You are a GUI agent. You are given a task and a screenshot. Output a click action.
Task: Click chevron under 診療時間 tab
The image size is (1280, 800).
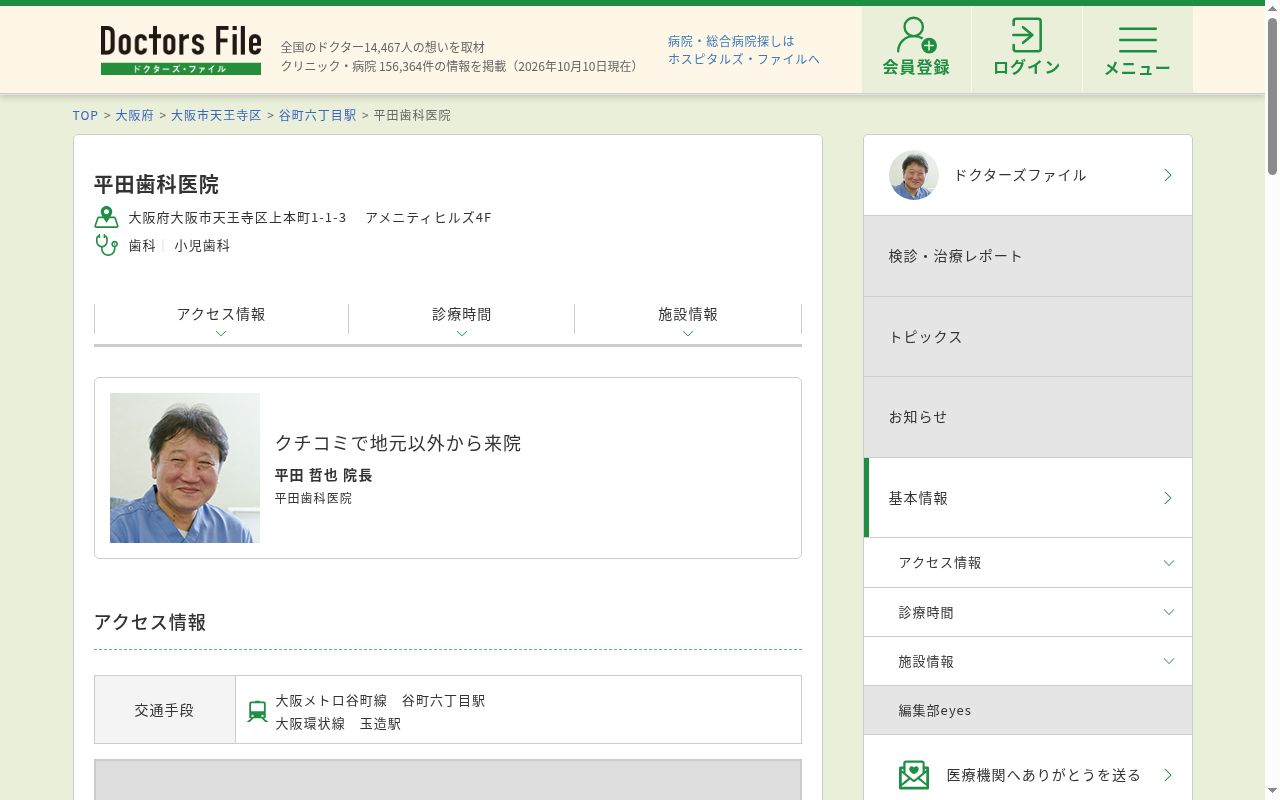[462, 334]
